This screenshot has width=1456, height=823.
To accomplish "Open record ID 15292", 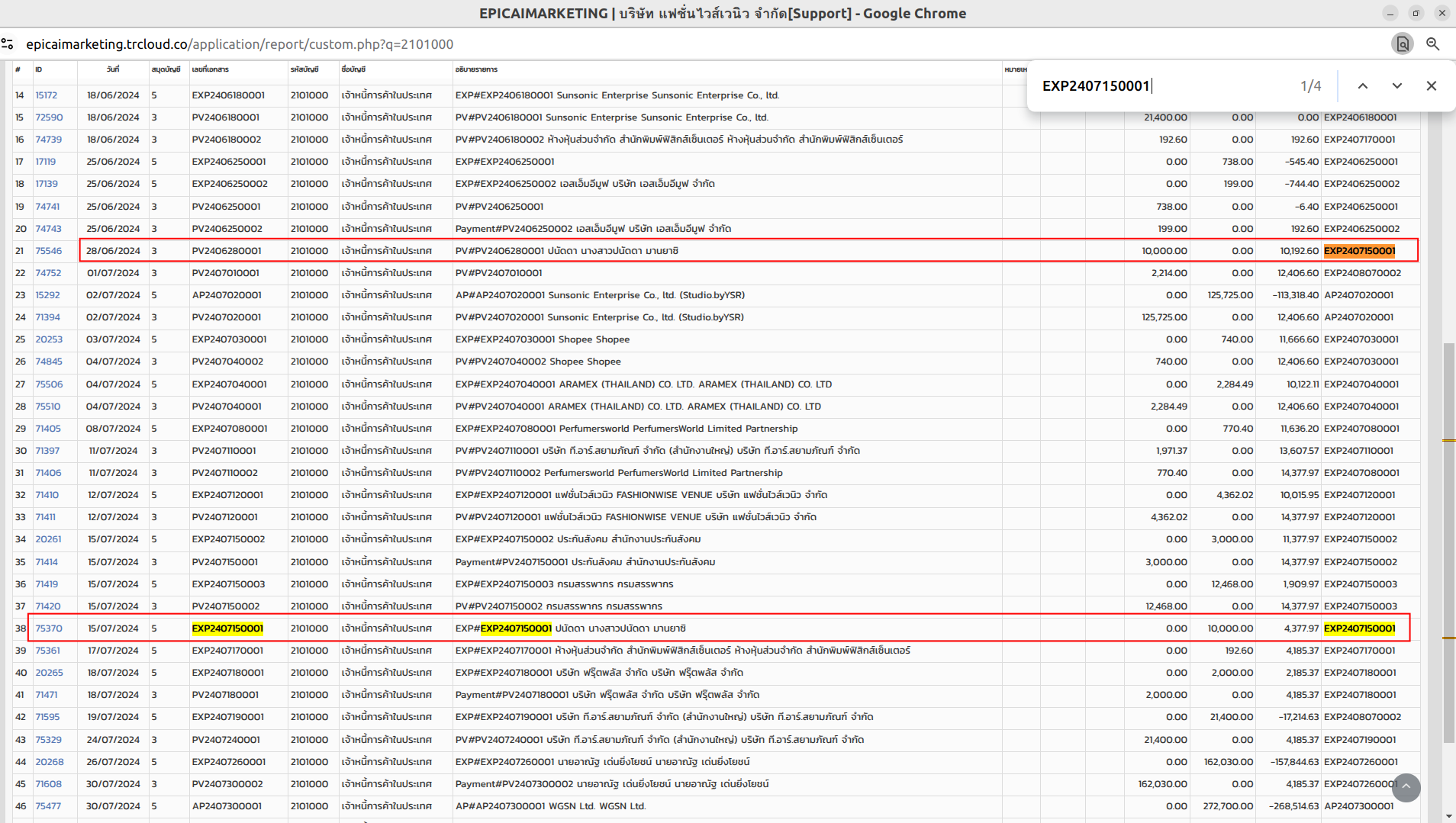I will pyautogui.click(x=47, y=295).
